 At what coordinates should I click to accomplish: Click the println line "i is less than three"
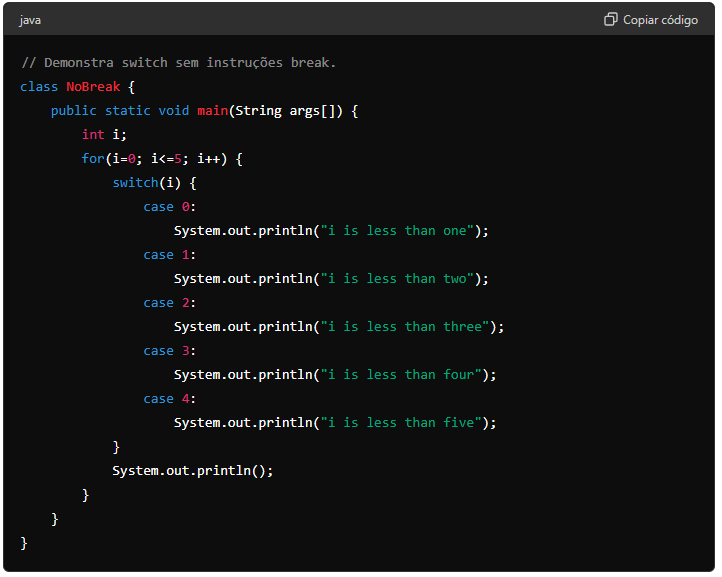339,326
